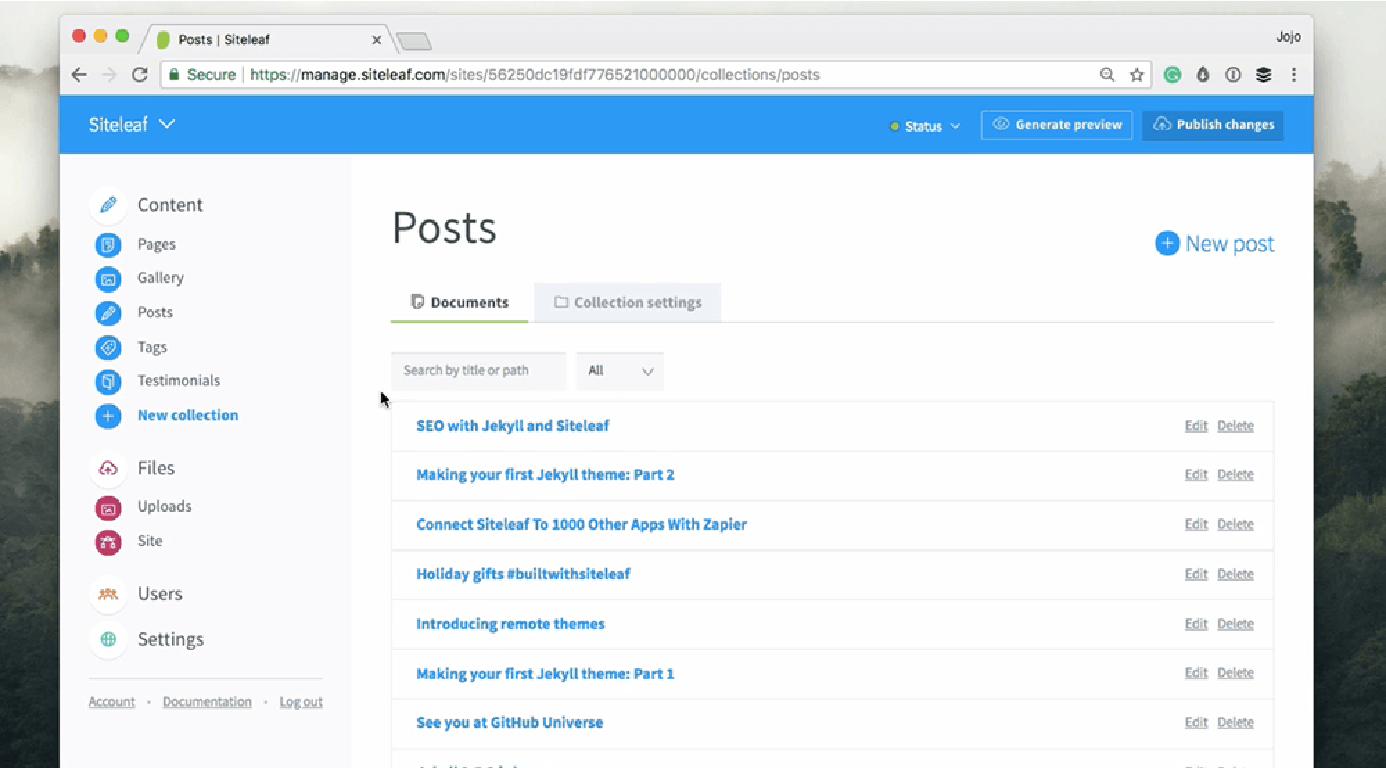
Task: Select Pages text in sidebar
Action: (x=156, y=244)
